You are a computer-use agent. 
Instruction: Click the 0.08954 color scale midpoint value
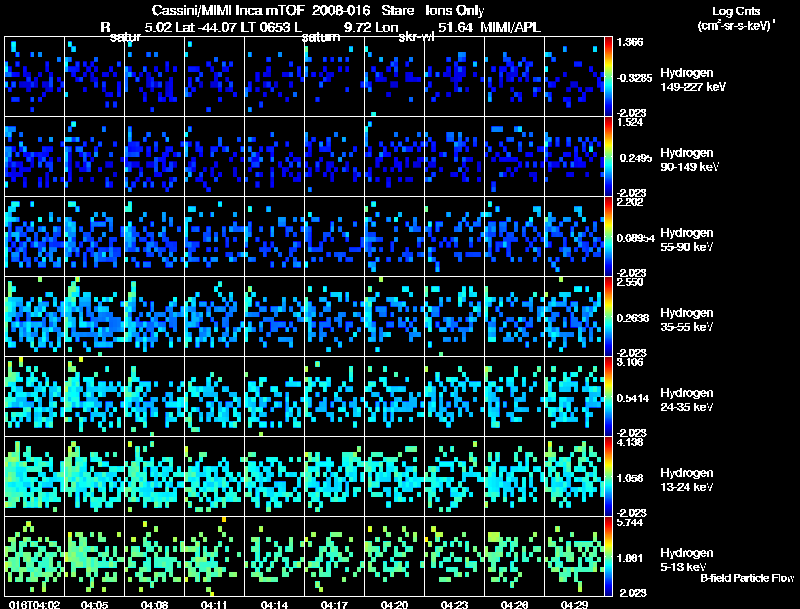tap(636, 238)
